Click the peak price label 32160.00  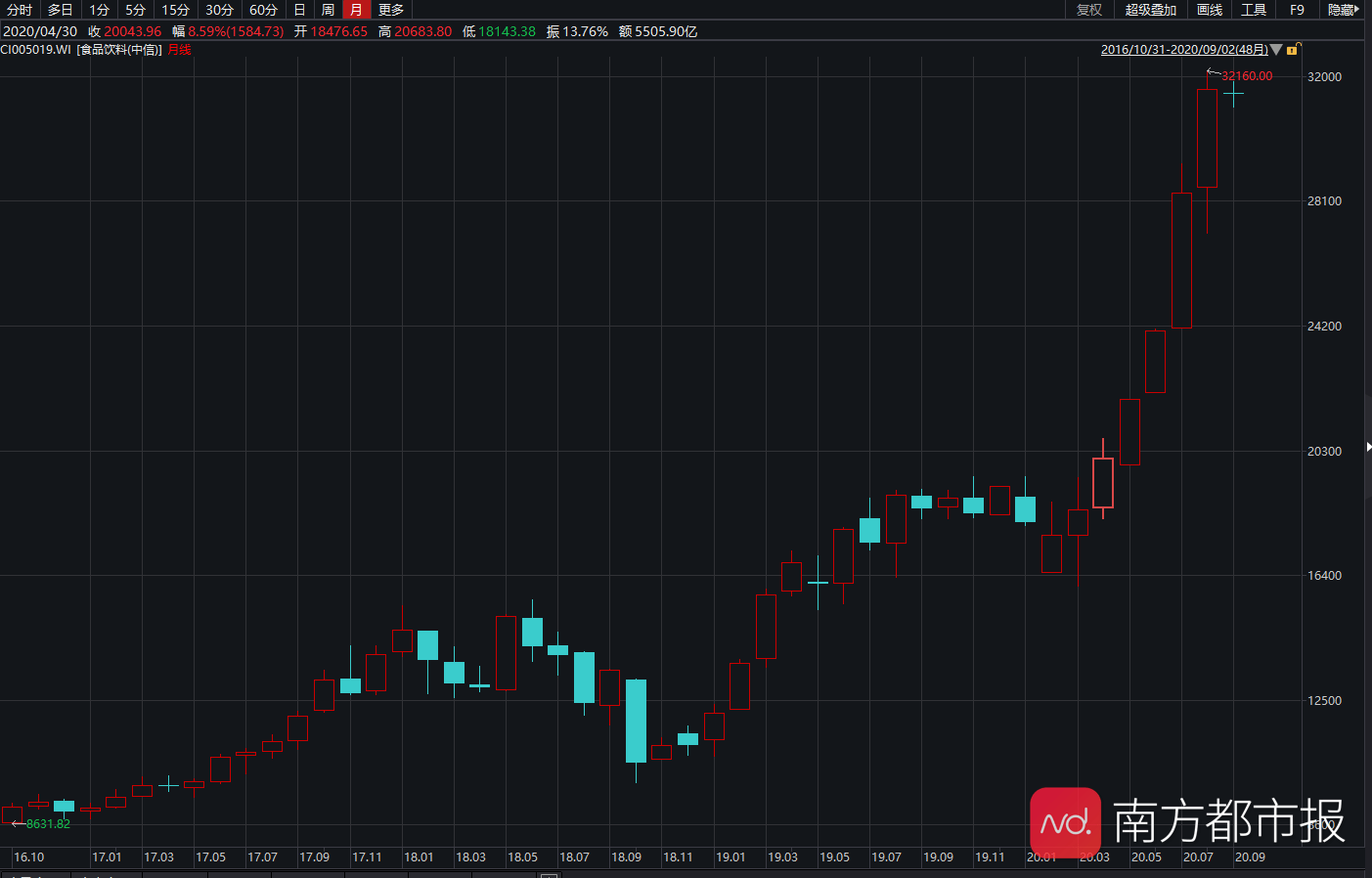point(1247,76)
